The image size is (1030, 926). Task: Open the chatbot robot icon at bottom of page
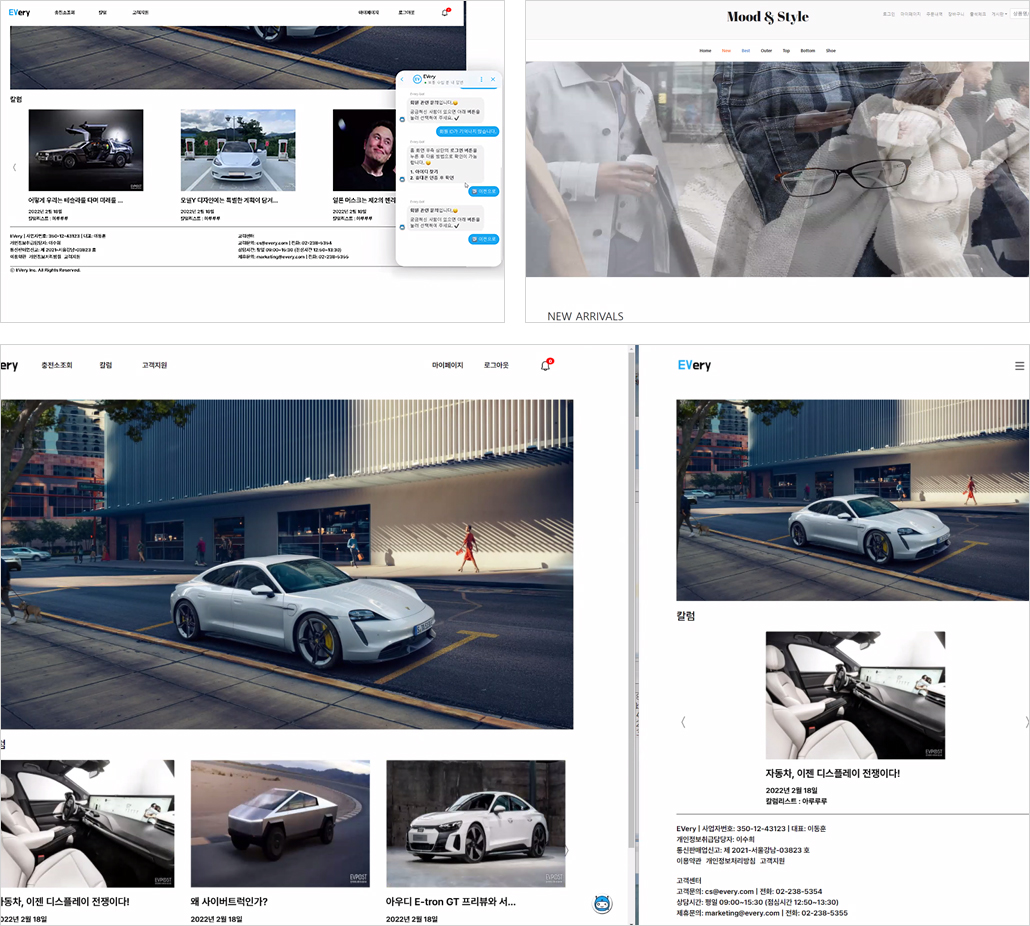602,904
